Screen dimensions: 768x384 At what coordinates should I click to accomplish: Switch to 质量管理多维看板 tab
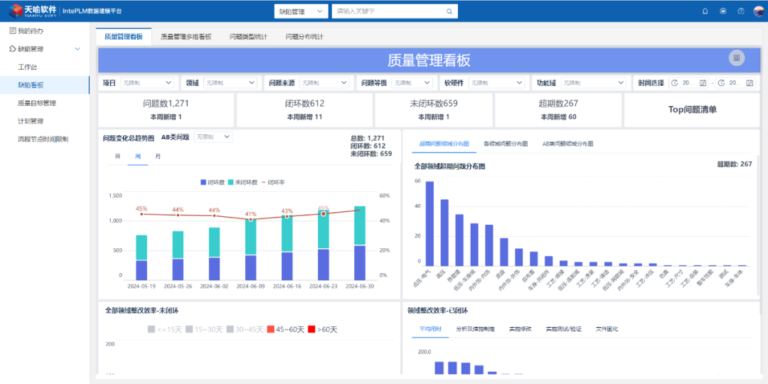click(186, 37)
